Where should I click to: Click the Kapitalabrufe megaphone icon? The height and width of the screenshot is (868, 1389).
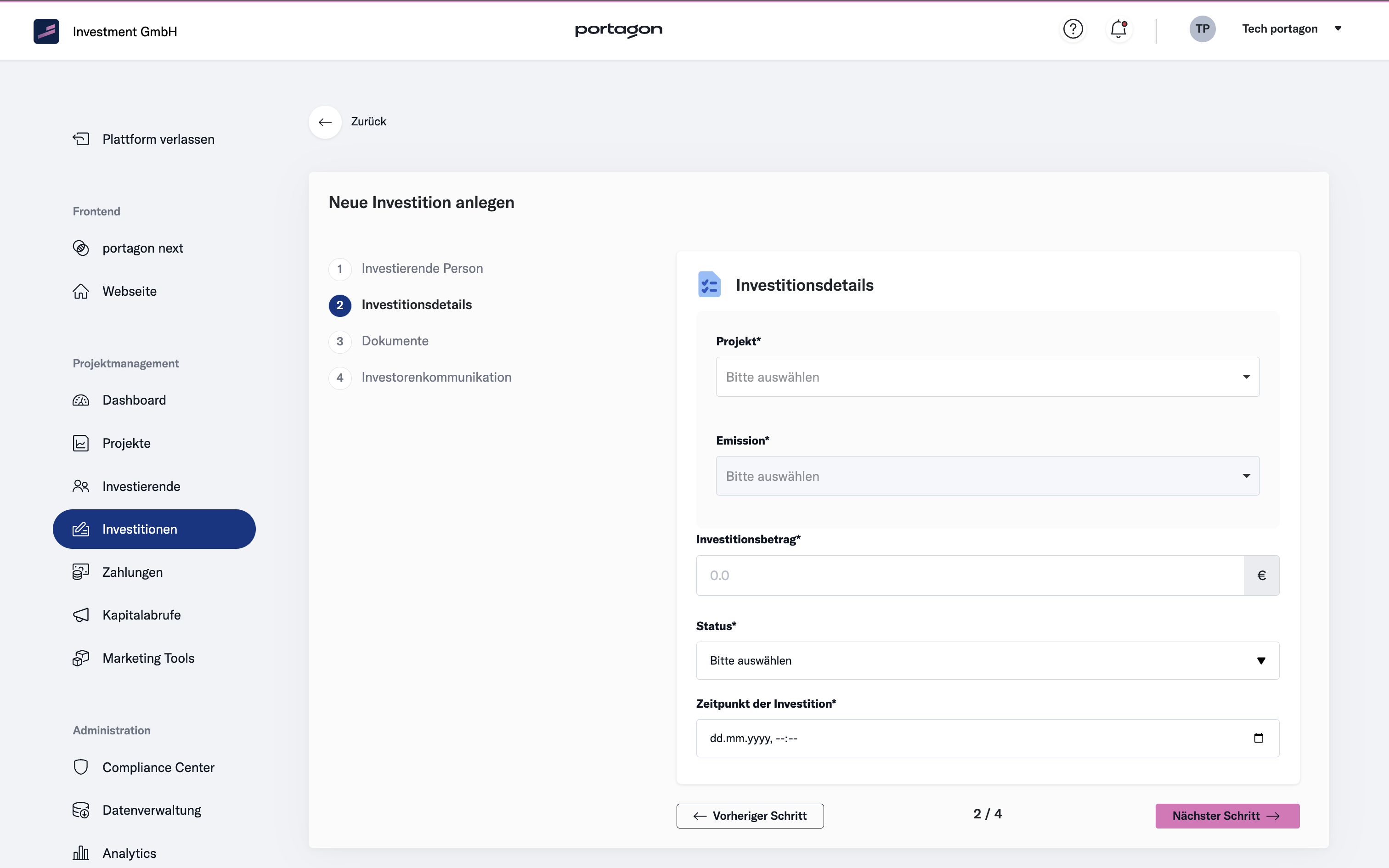coord(81,615)
